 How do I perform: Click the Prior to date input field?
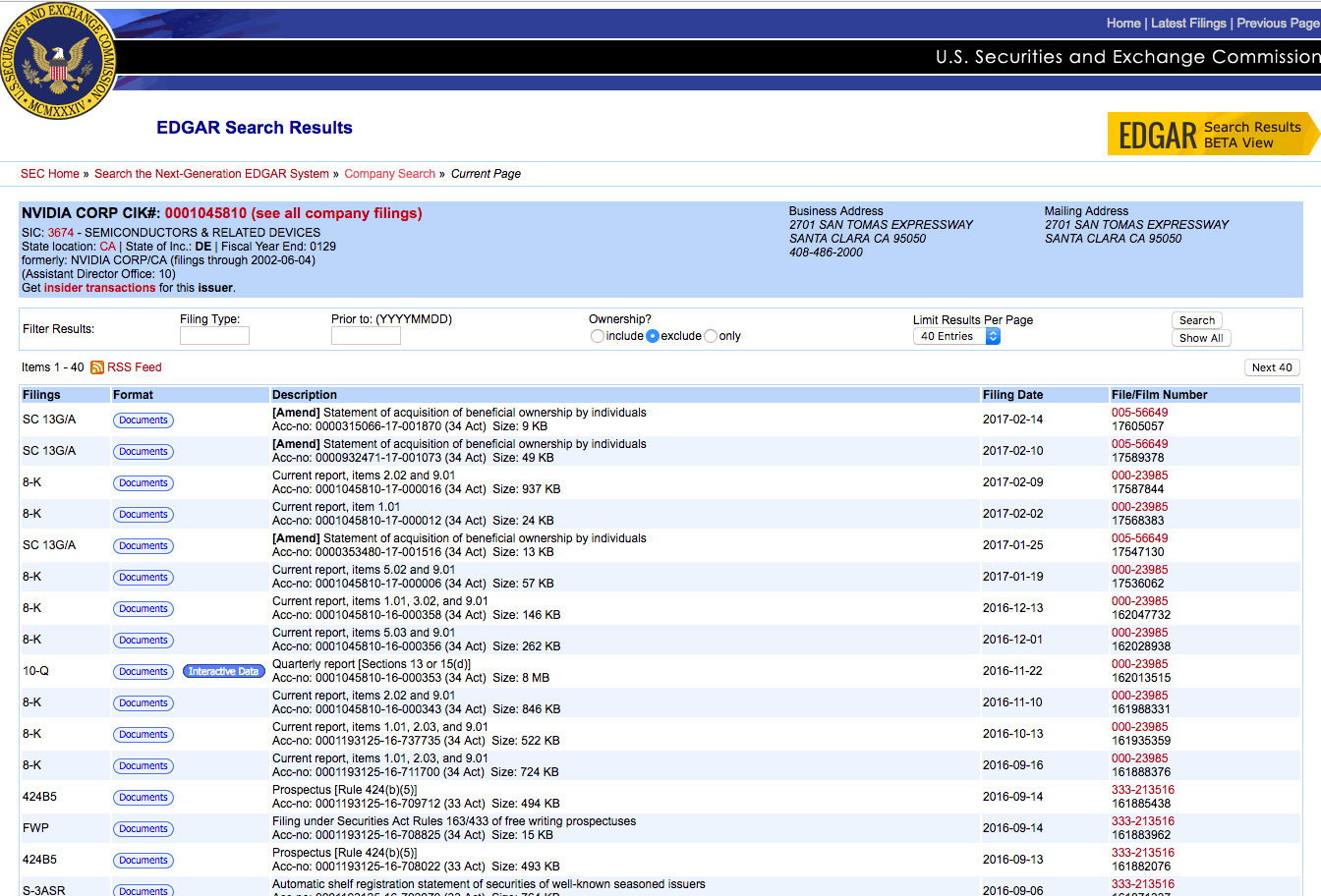pyautogui.click(x=366, y=336)
